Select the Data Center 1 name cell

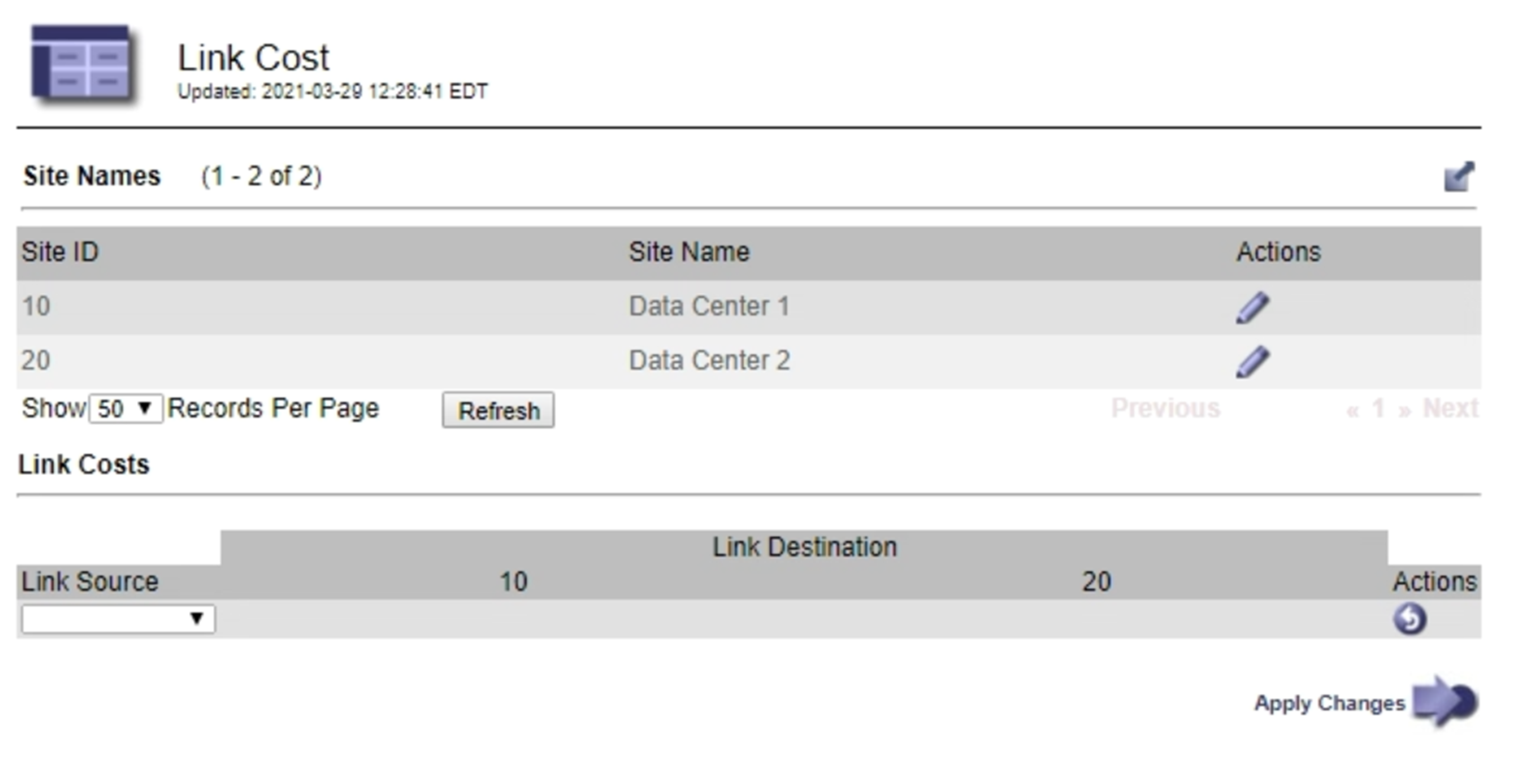click(709, 307)
